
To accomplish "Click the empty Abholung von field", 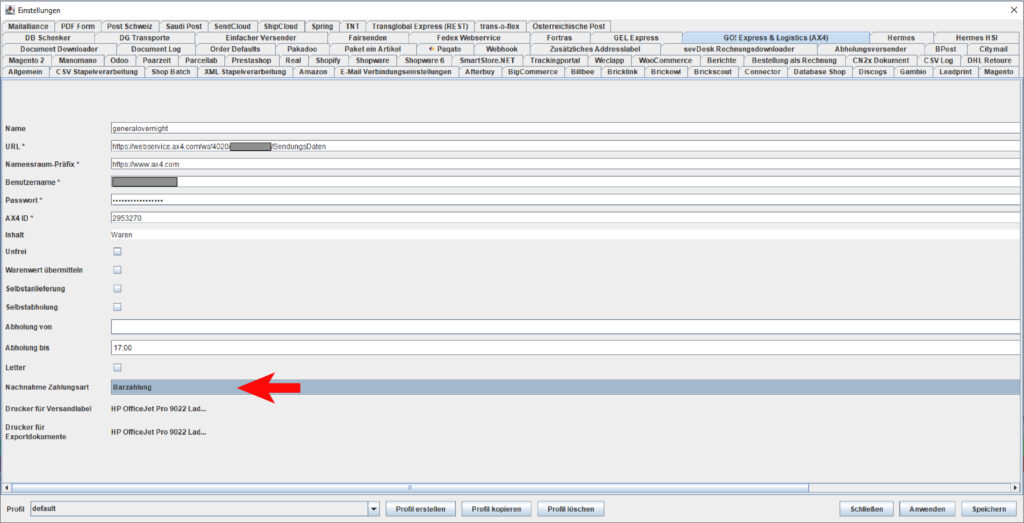I will tap(566, 326).
